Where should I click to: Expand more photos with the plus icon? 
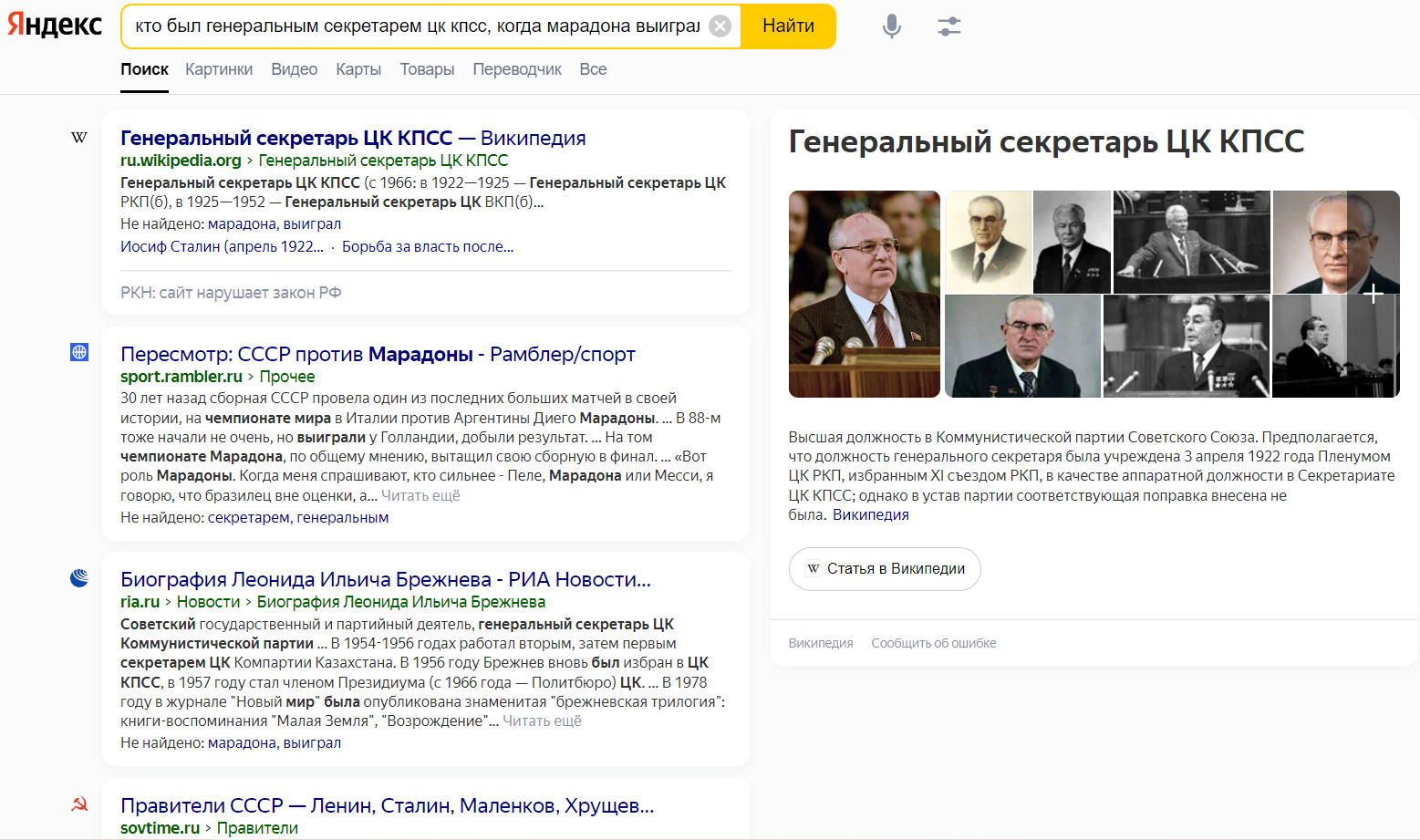pos(1373,294)
